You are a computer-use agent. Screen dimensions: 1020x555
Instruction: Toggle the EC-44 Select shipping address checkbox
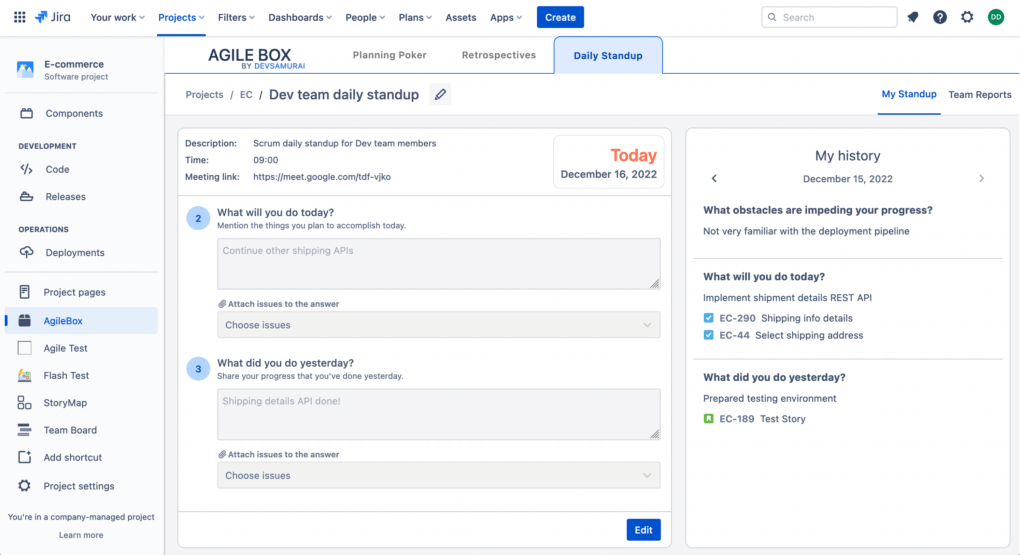[708, 335]
